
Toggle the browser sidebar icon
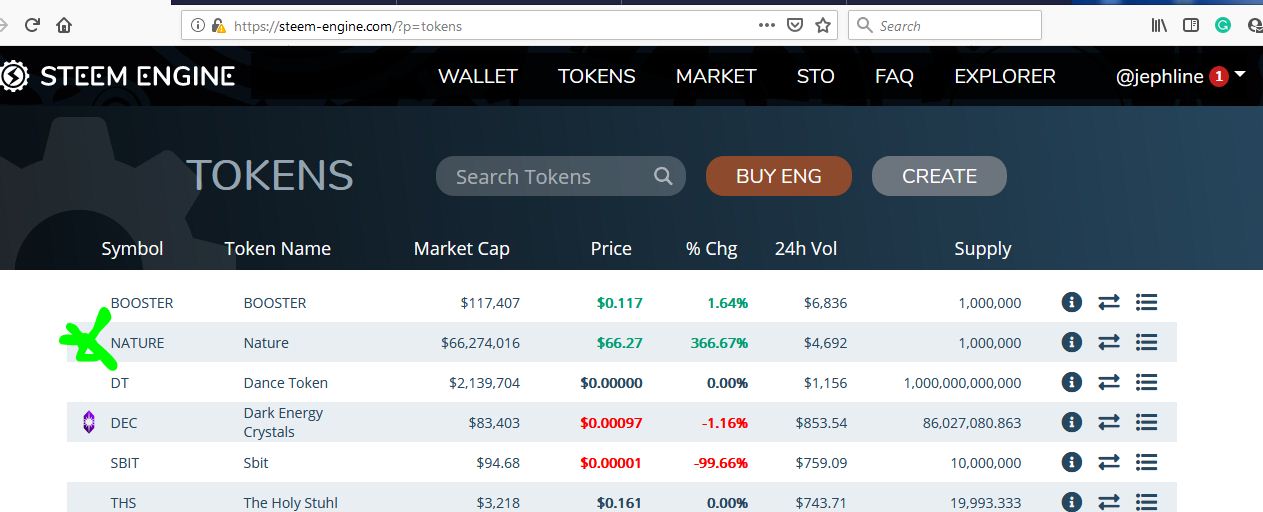click(x=1191, y=26)
